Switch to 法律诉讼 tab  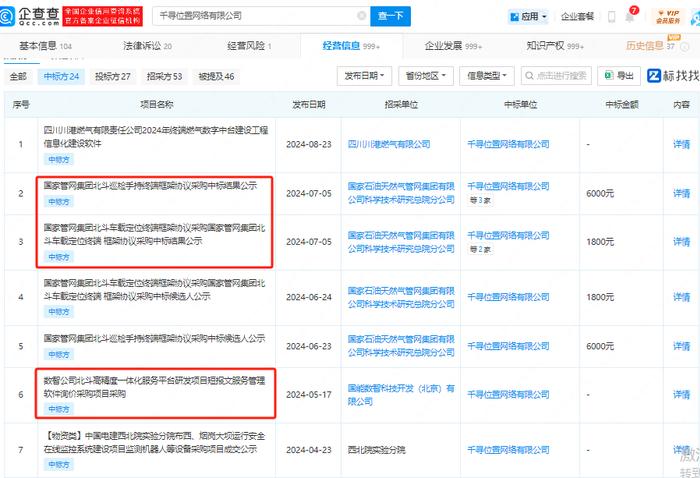(147, 46)
